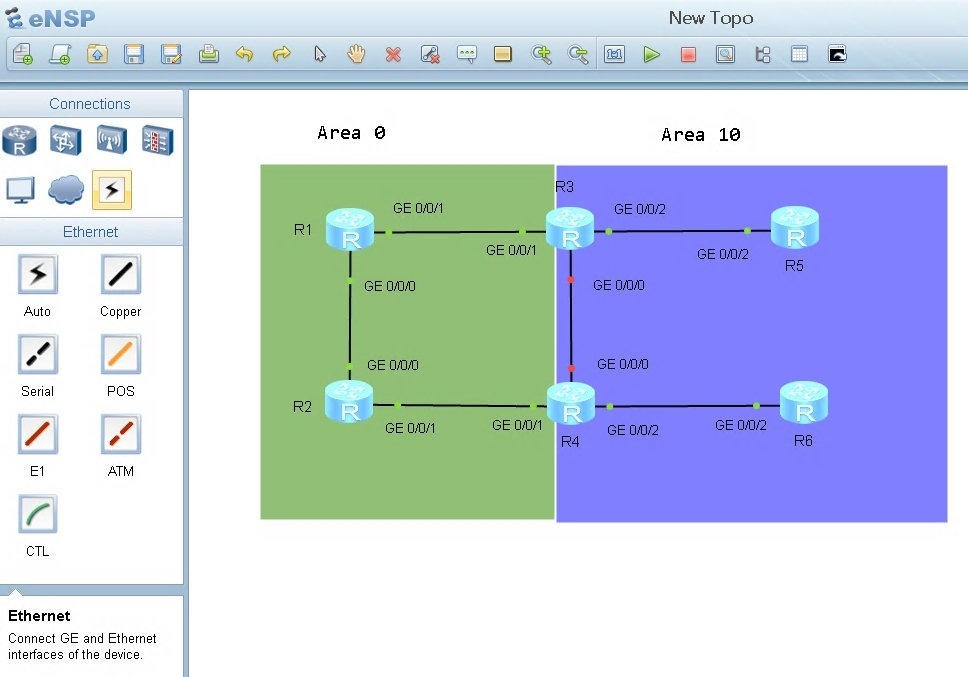
Task: Open the CLI window toolbar icon
Action: (837, 54)
